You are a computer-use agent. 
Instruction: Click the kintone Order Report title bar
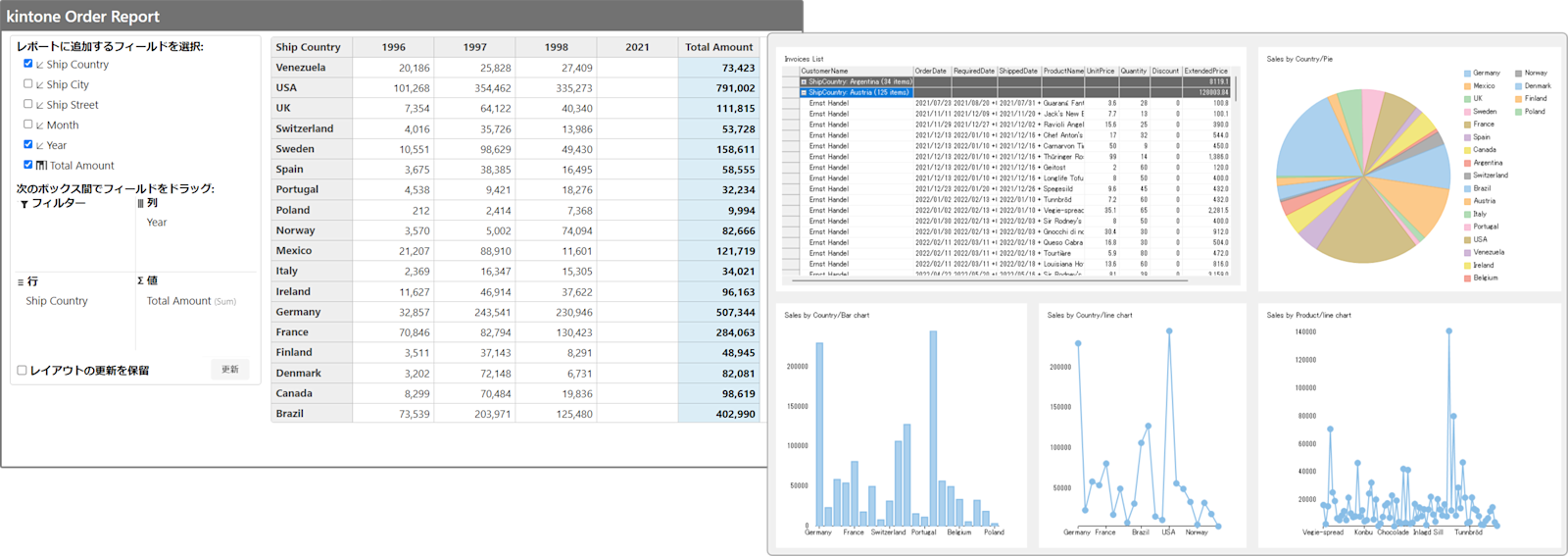[402, 16]
